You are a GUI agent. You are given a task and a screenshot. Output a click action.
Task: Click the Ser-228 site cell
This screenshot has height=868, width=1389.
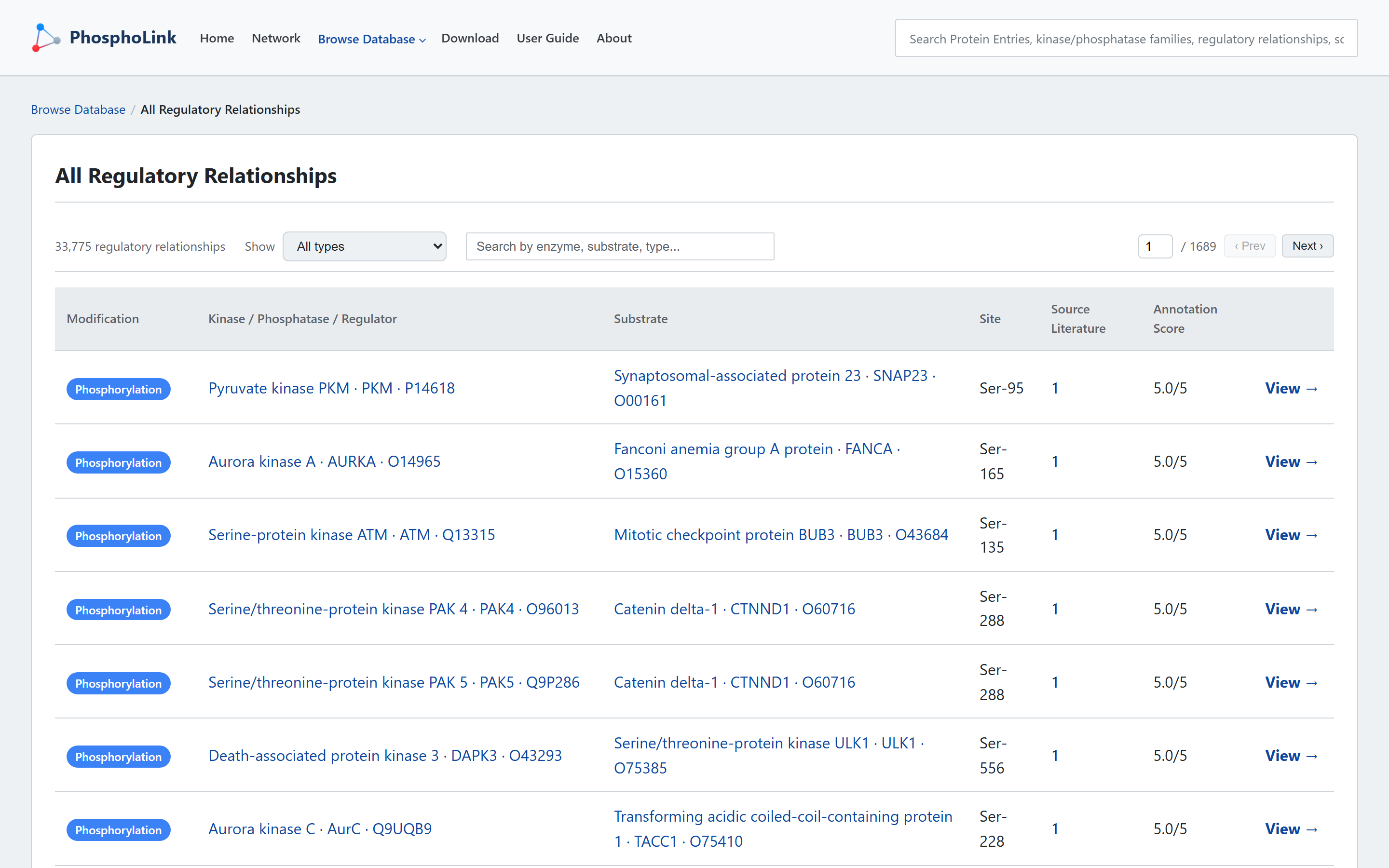tap(993, 829)
